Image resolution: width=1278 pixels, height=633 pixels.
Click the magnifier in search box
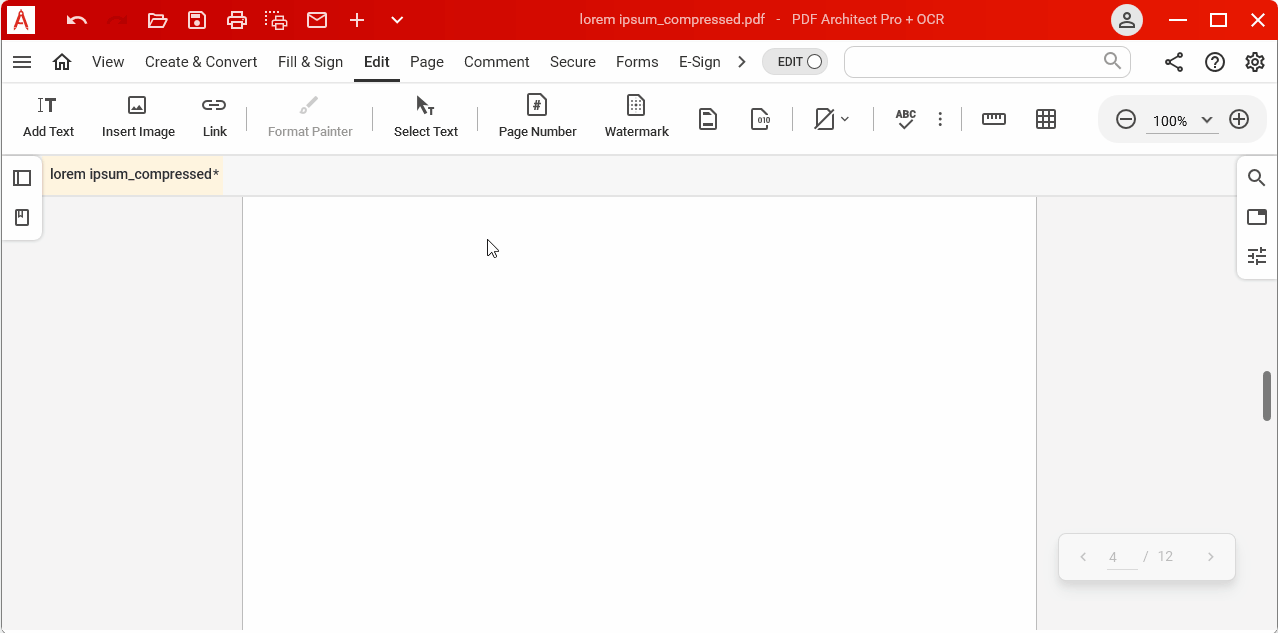(x=1112, y=61)
